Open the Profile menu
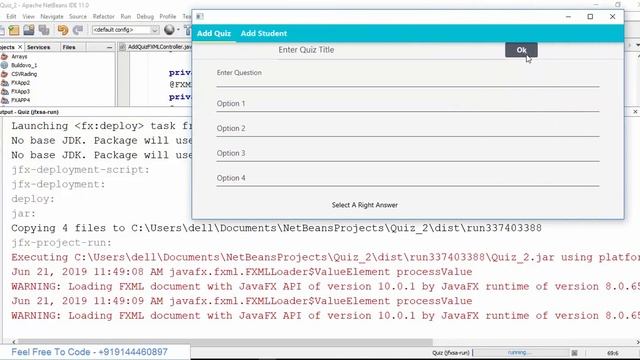Screen dimensions: 640x360 [168, 16]
